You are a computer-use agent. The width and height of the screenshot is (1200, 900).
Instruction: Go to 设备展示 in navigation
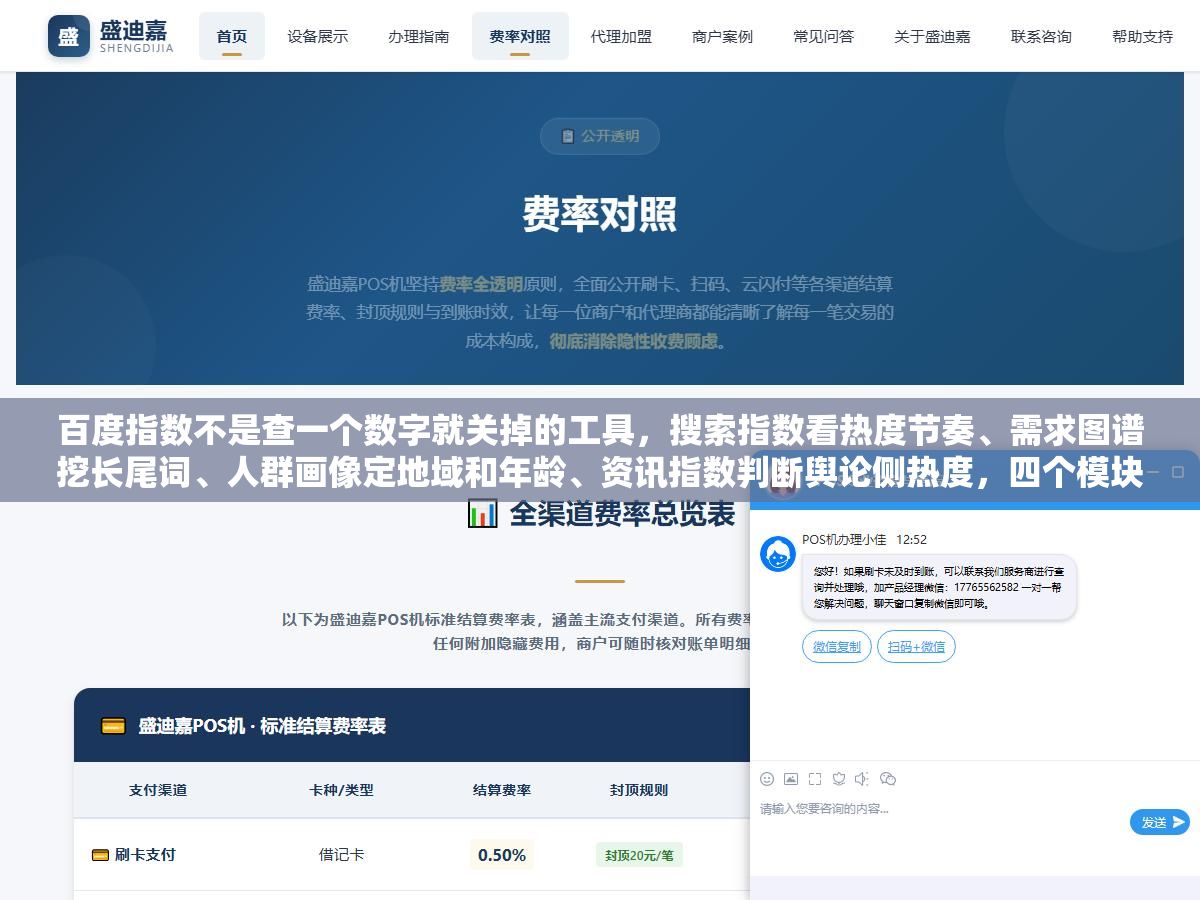point(318,36)
